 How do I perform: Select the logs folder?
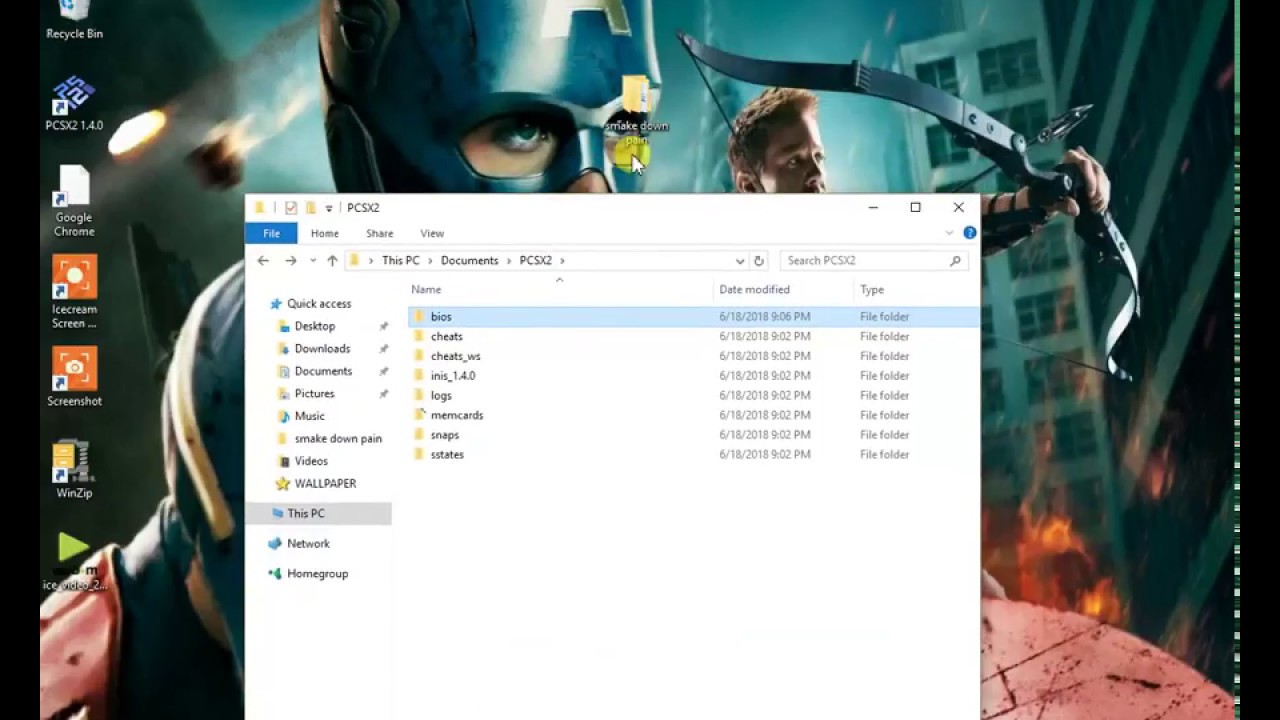coord(441,395)
